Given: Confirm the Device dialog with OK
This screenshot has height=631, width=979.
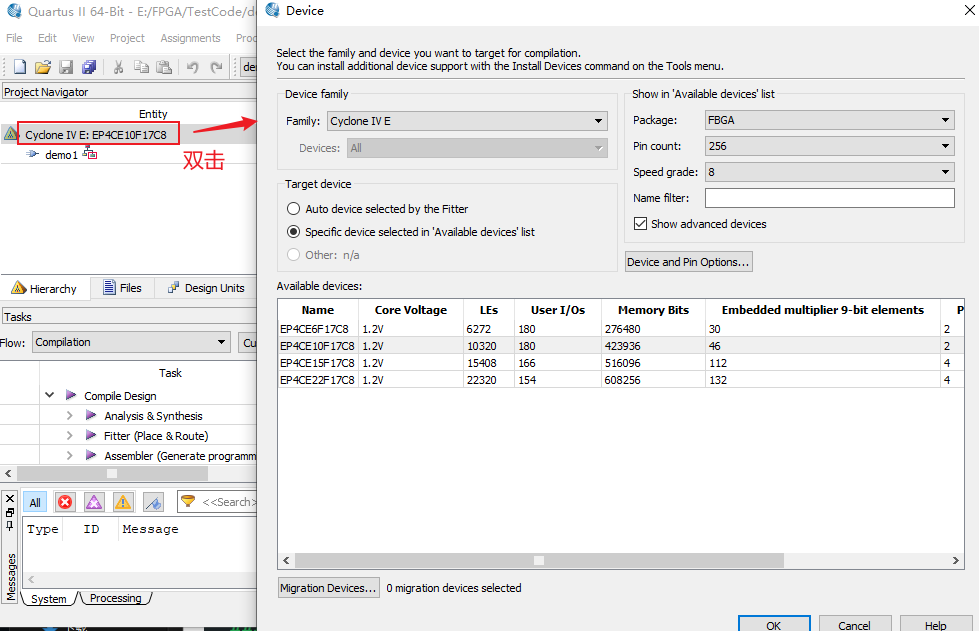Looking at the screenshot, I should pyautogui.click(x=774, y=624).
